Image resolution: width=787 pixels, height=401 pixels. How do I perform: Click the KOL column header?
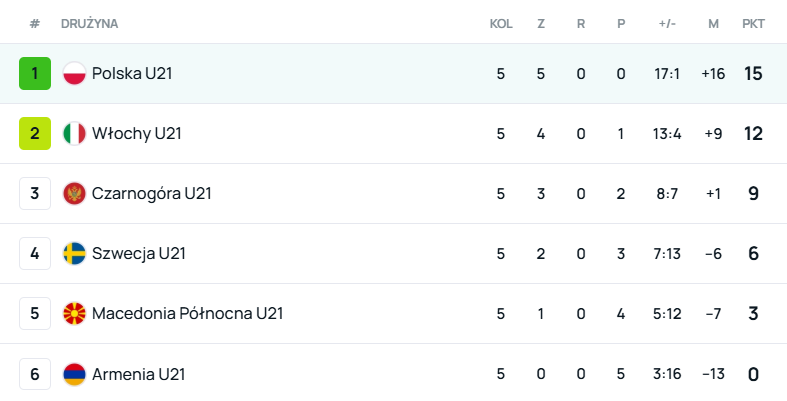click(x=500, y=23)
